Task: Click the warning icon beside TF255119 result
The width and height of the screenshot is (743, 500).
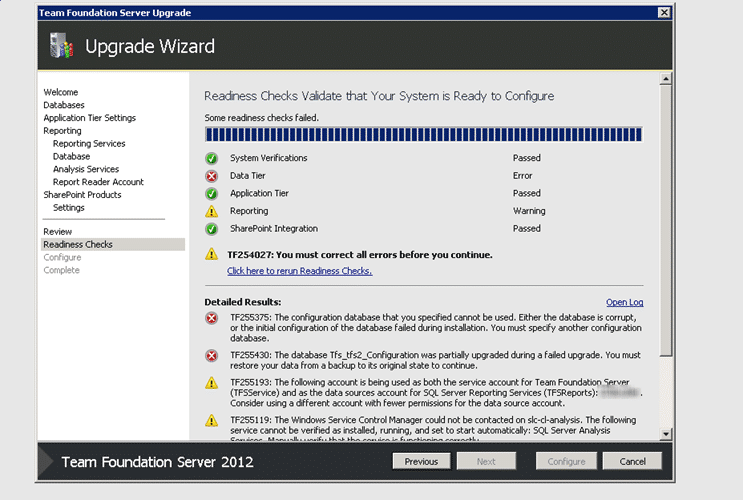Action: (211, 420)
